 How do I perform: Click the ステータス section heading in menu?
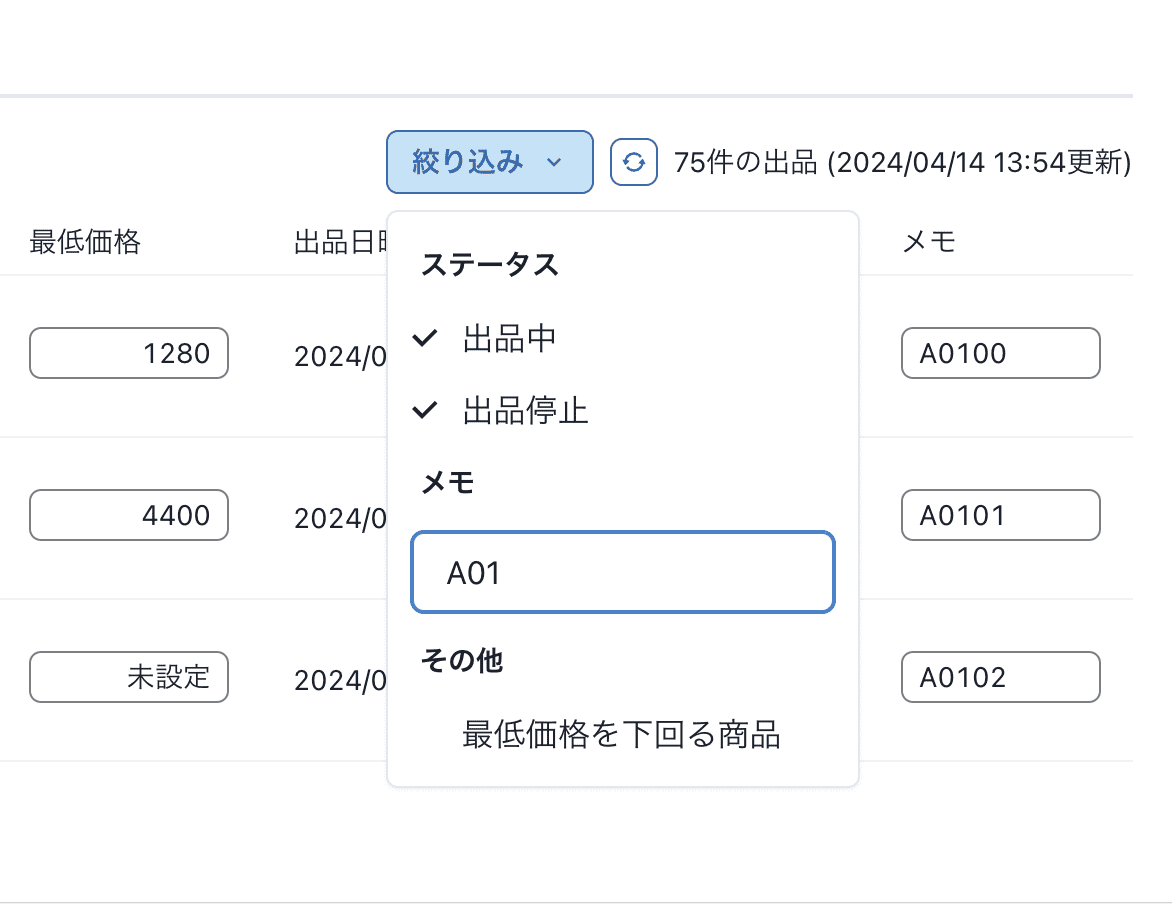click(x=489, y=265)
